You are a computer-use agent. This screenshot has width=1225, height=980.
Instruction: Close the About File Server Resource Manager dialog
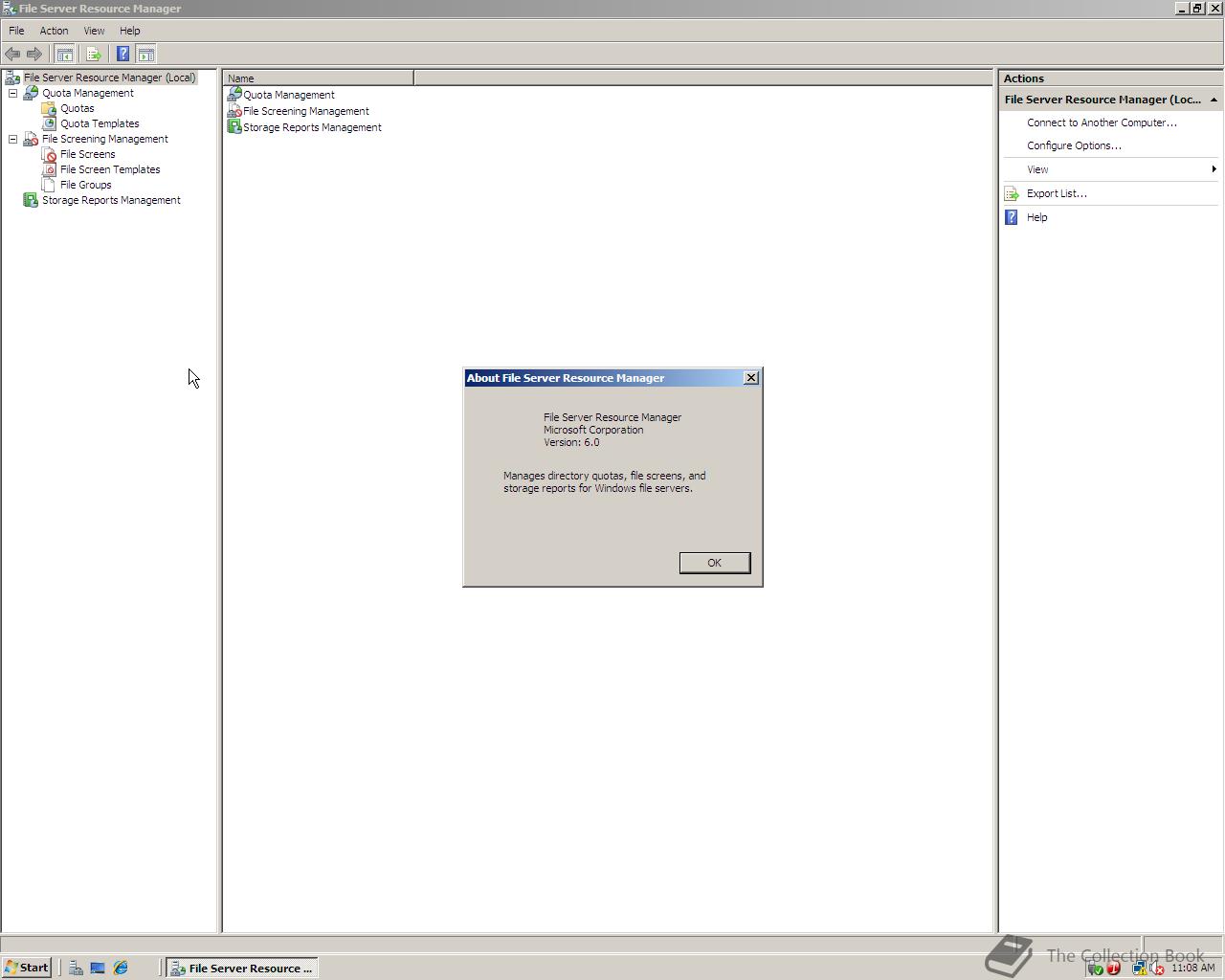point(751,378)
